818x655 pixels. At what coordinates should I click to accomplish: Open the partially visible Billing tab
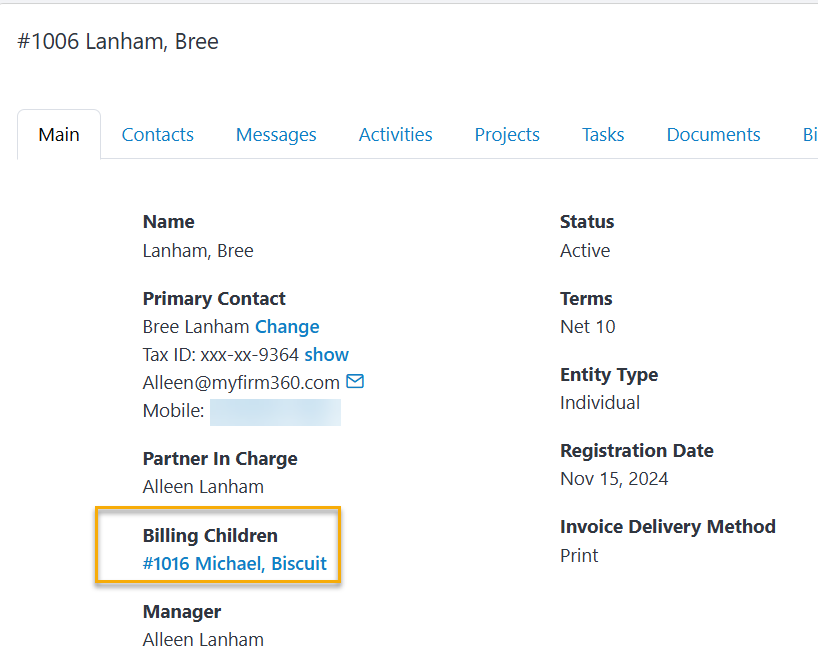[810, 134]
